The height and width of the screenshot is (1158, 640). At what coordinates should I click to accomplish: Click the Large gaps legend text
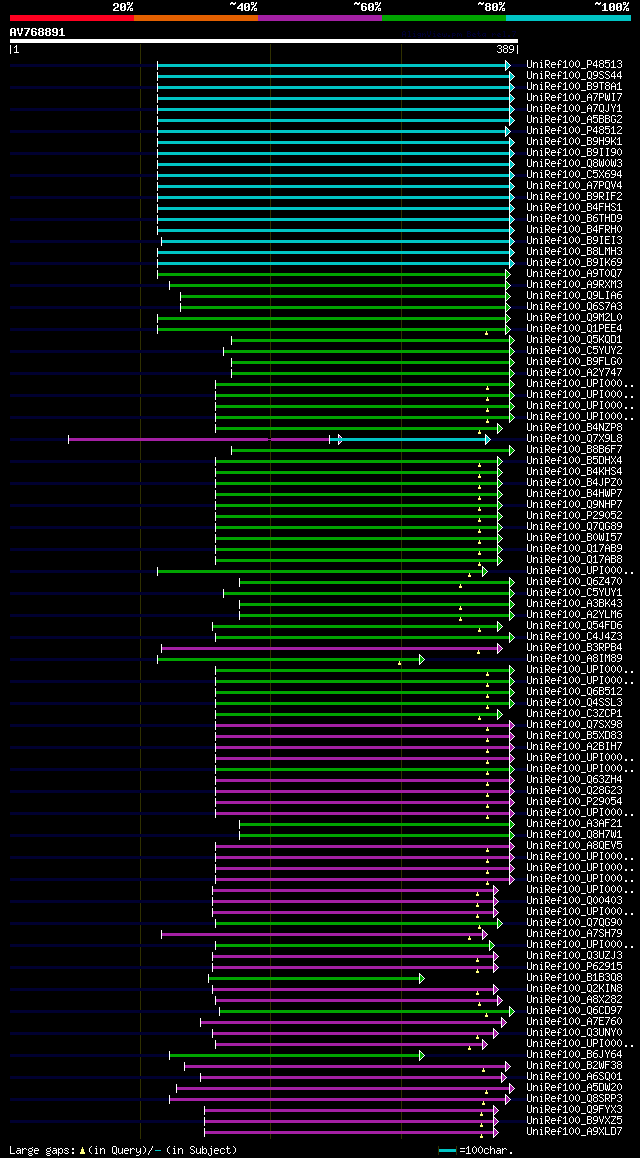coord(123,1151)
